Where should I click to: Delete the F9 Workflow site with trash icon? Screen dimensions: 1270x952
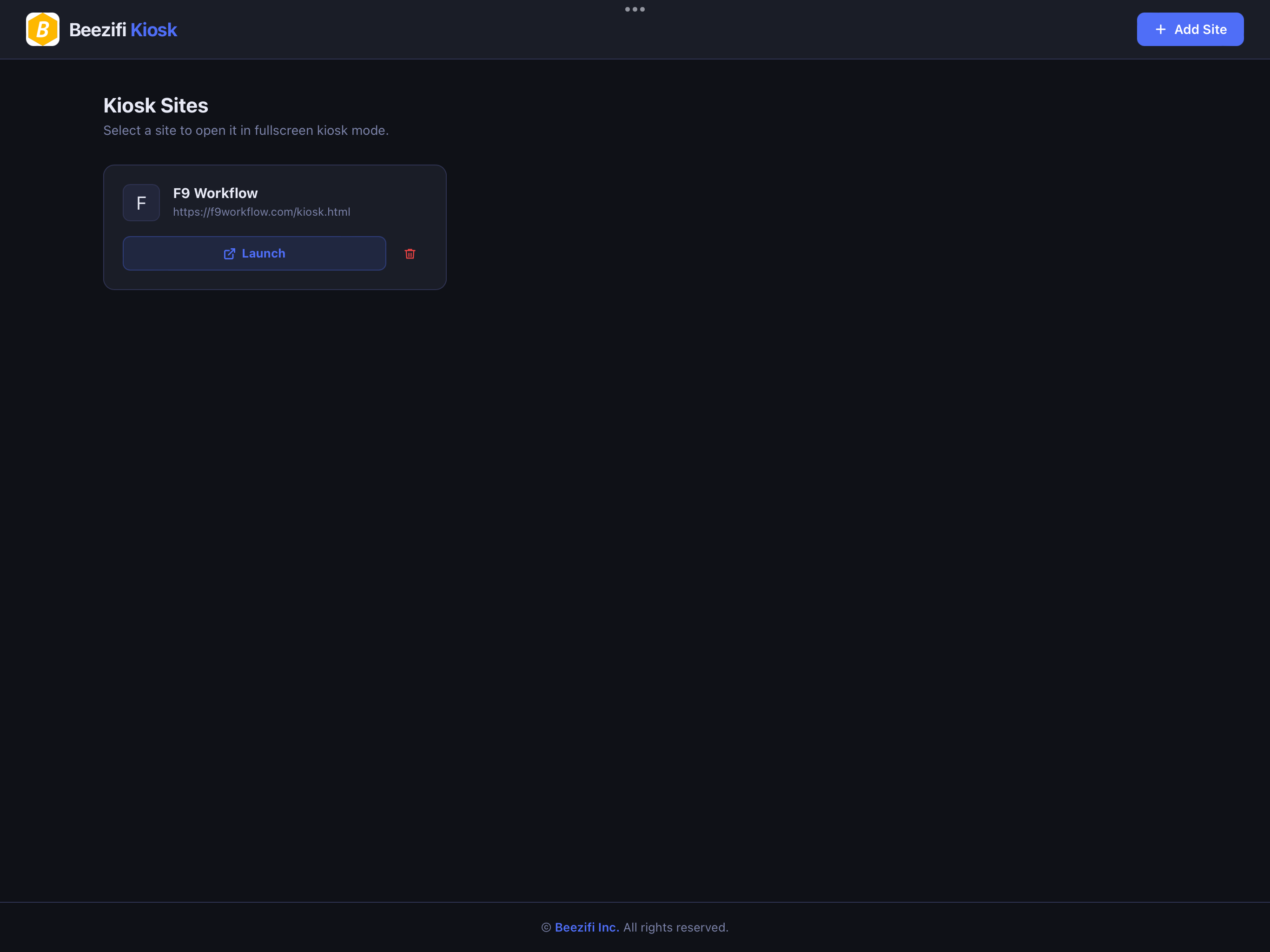410,254
